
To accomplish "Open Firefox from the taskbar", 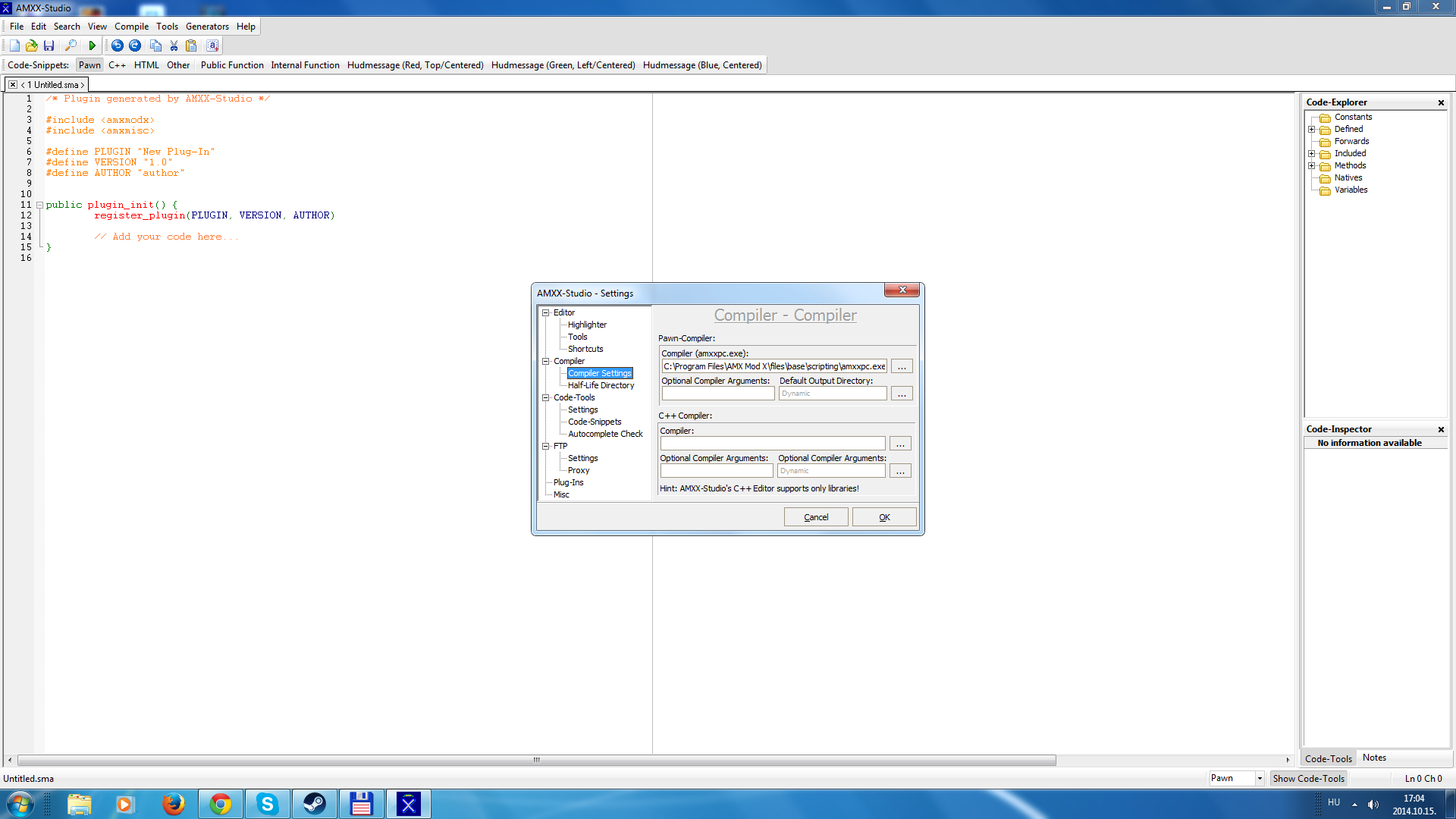I will tap(173, 804).
